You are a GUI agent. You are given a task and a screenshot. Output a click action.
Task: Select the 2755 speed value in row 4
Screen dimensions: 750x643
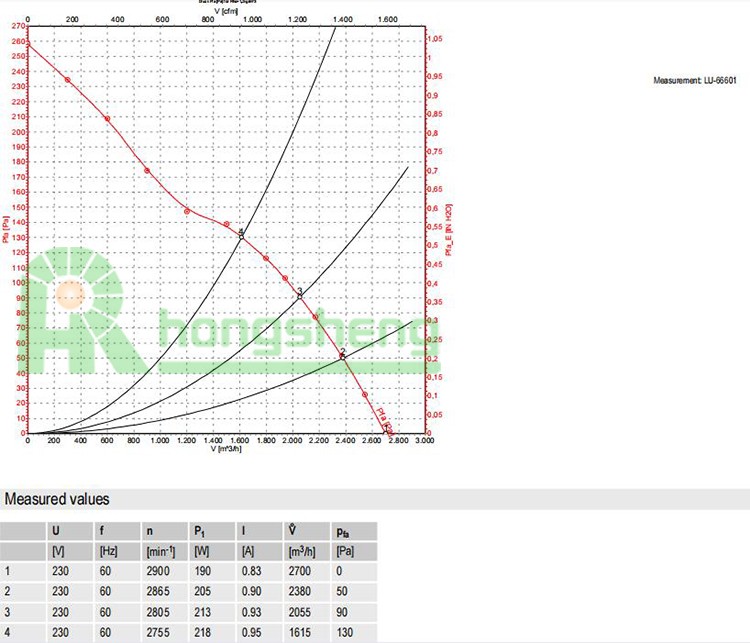pos(159,632)
